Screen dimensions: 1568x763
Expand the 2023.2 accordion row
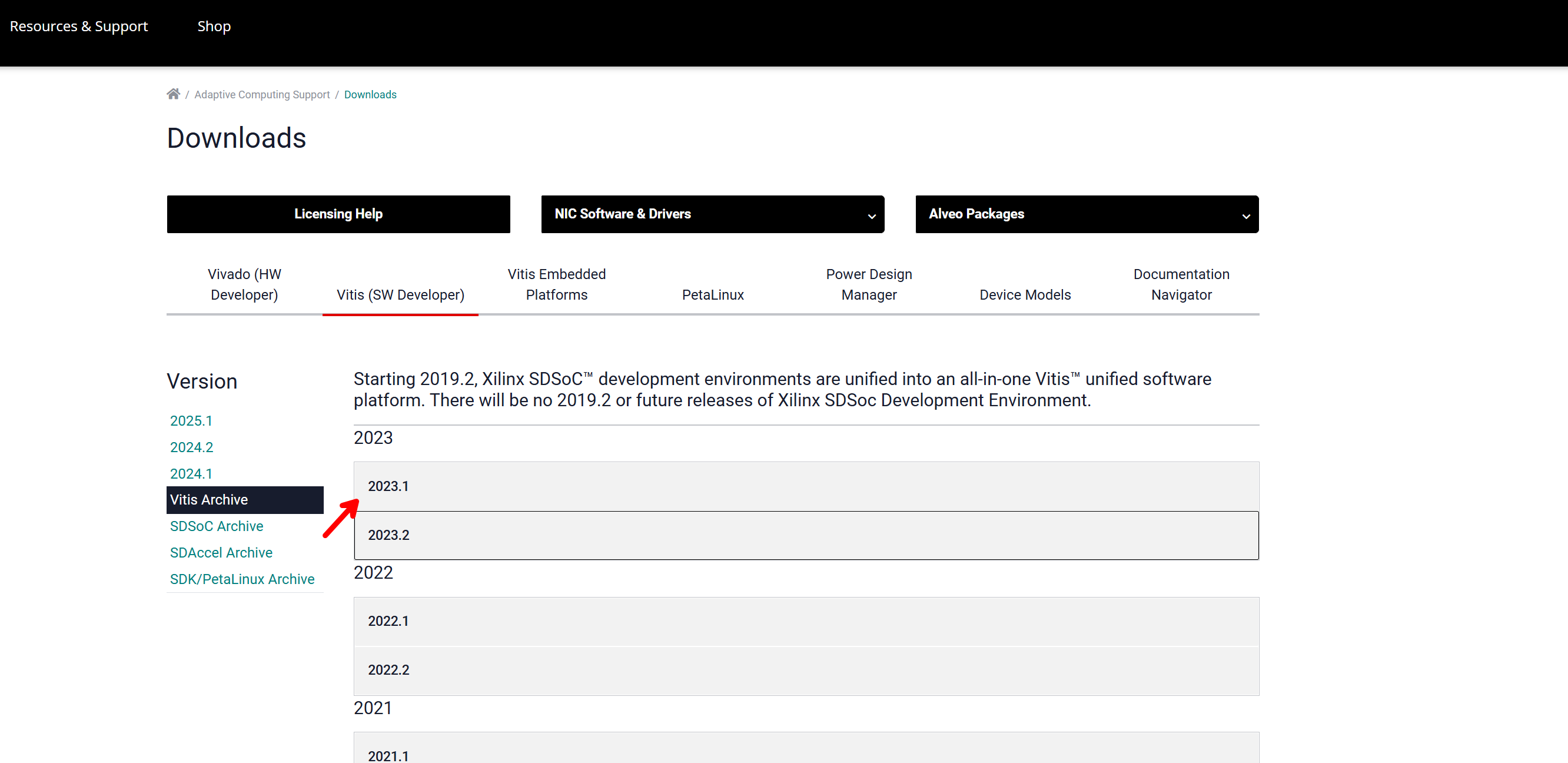tap(805, 535)
